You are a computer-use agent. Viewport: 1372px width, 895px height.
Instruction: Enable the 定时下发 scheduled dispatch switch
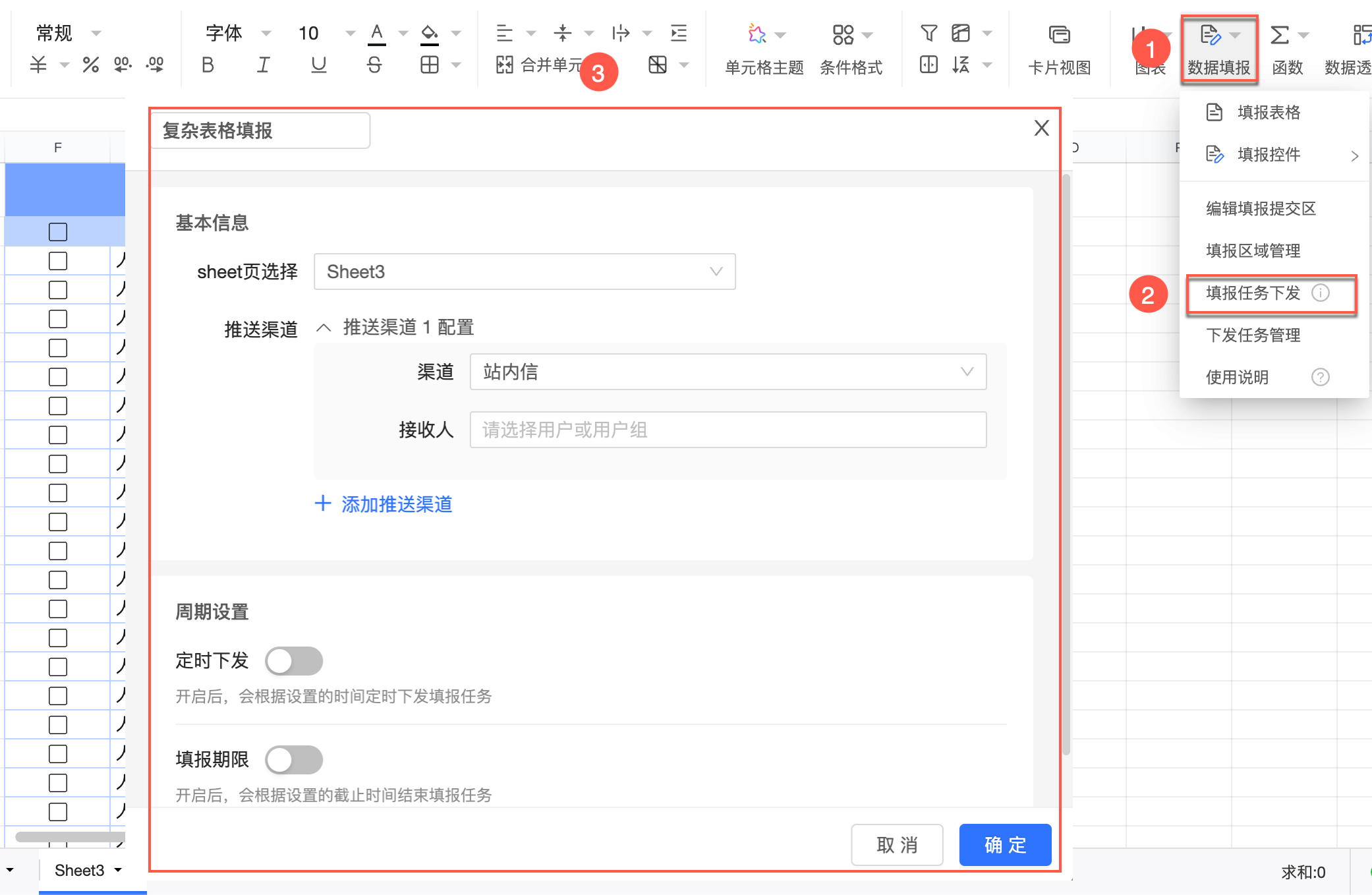294,661
